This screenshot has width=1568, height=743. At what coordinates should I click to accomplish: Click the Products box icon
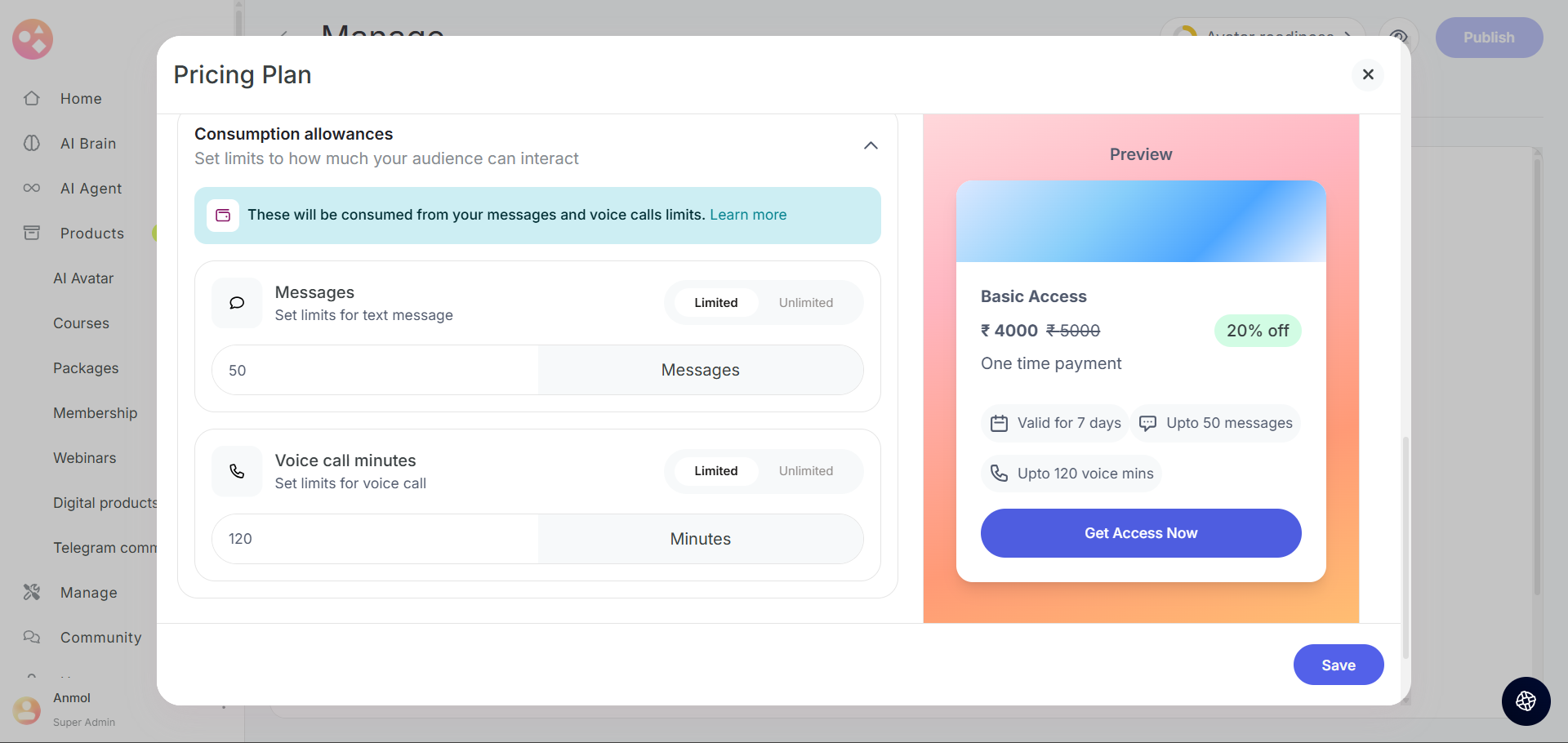tap(32, 233)
